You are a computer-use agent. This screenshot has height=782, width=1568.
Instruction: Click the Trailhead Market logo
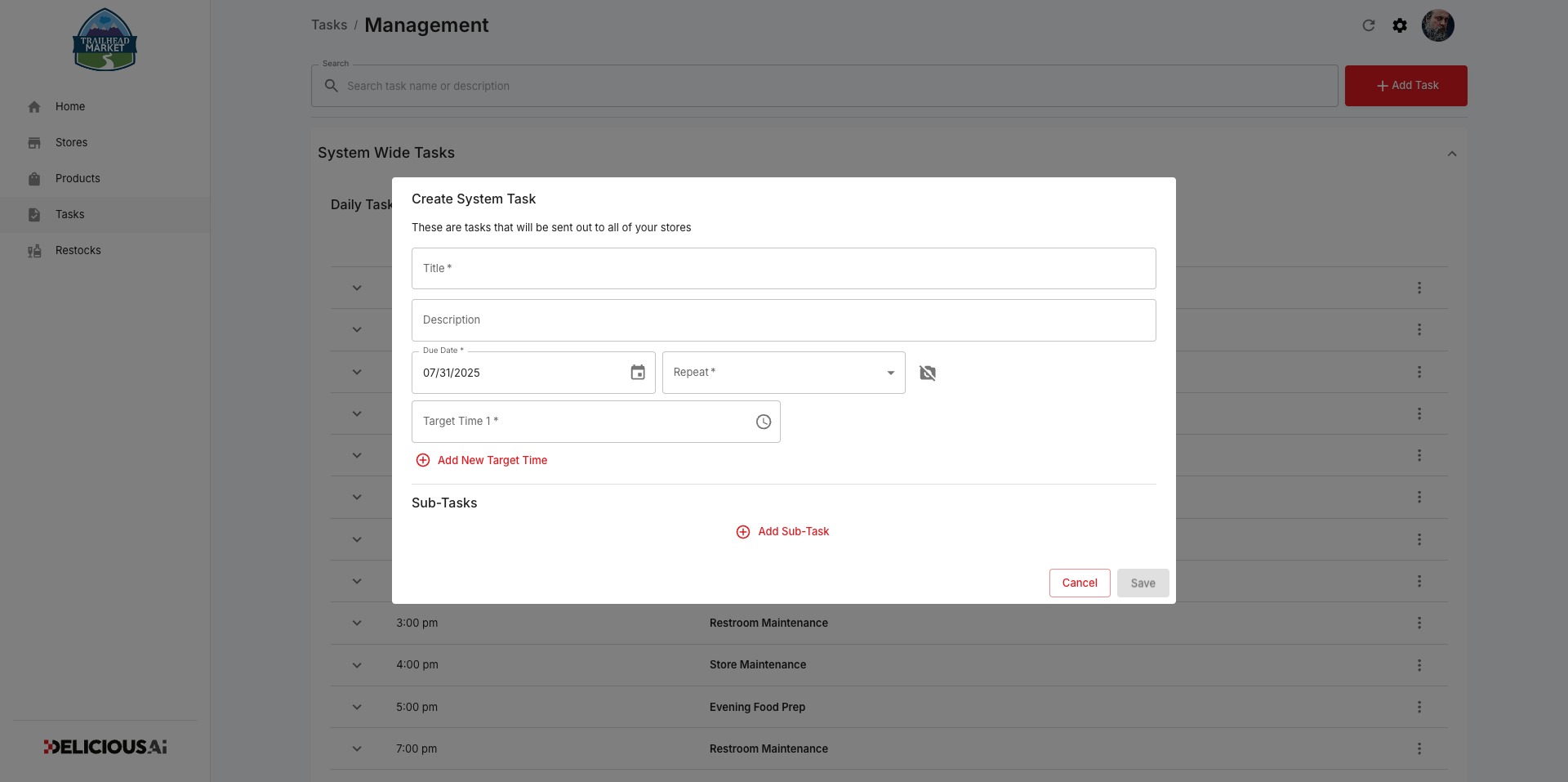pyautogui.click(x=105, y=40)
